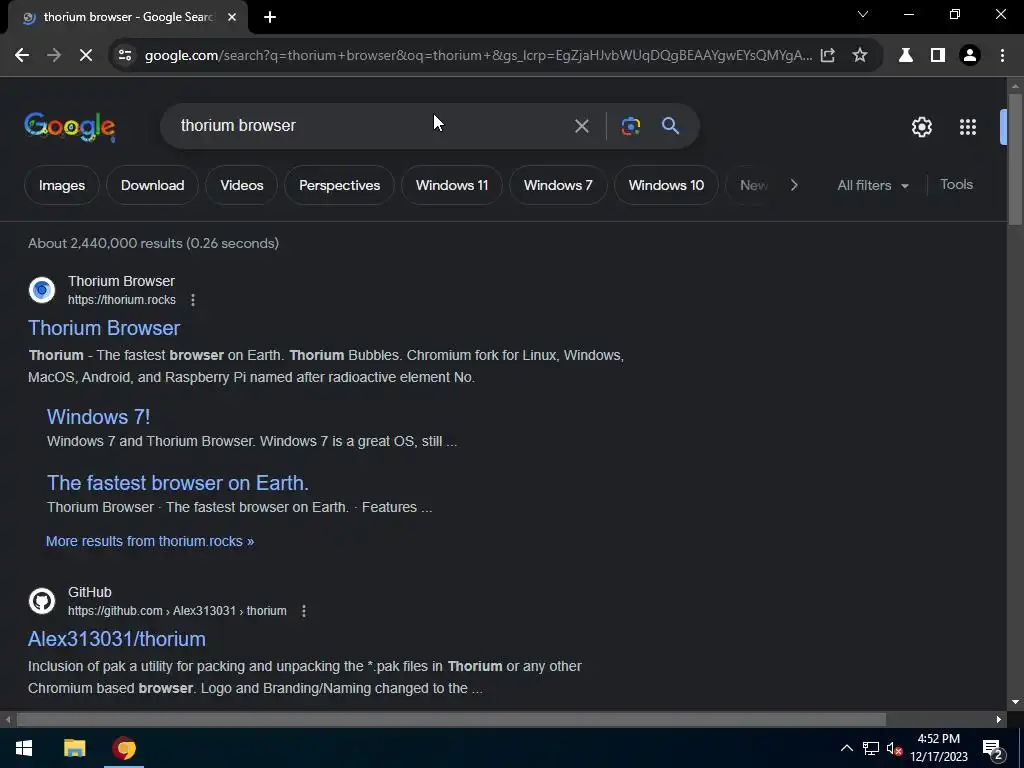
Task: Open the tab search chevron
Action: [863, 14]
